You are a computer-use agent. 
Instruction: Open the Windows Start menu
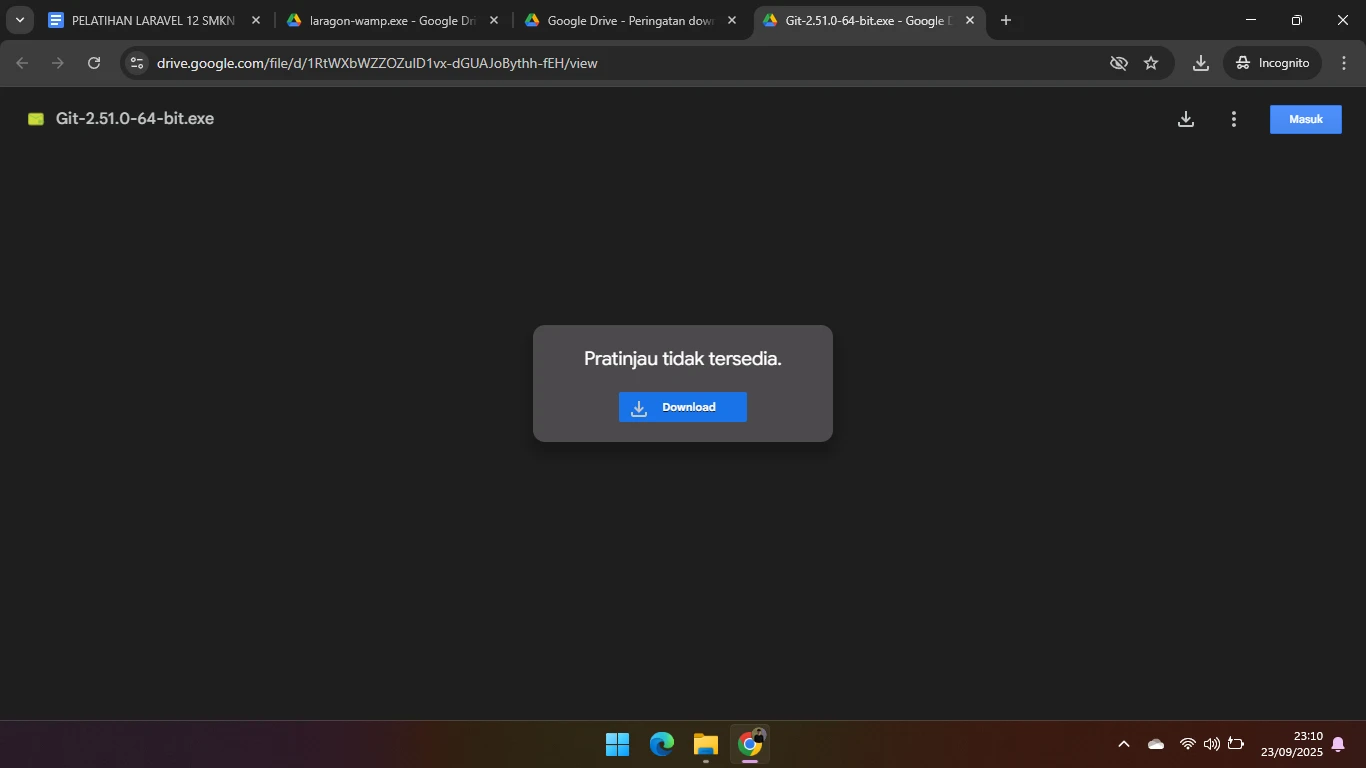point(617,744)
